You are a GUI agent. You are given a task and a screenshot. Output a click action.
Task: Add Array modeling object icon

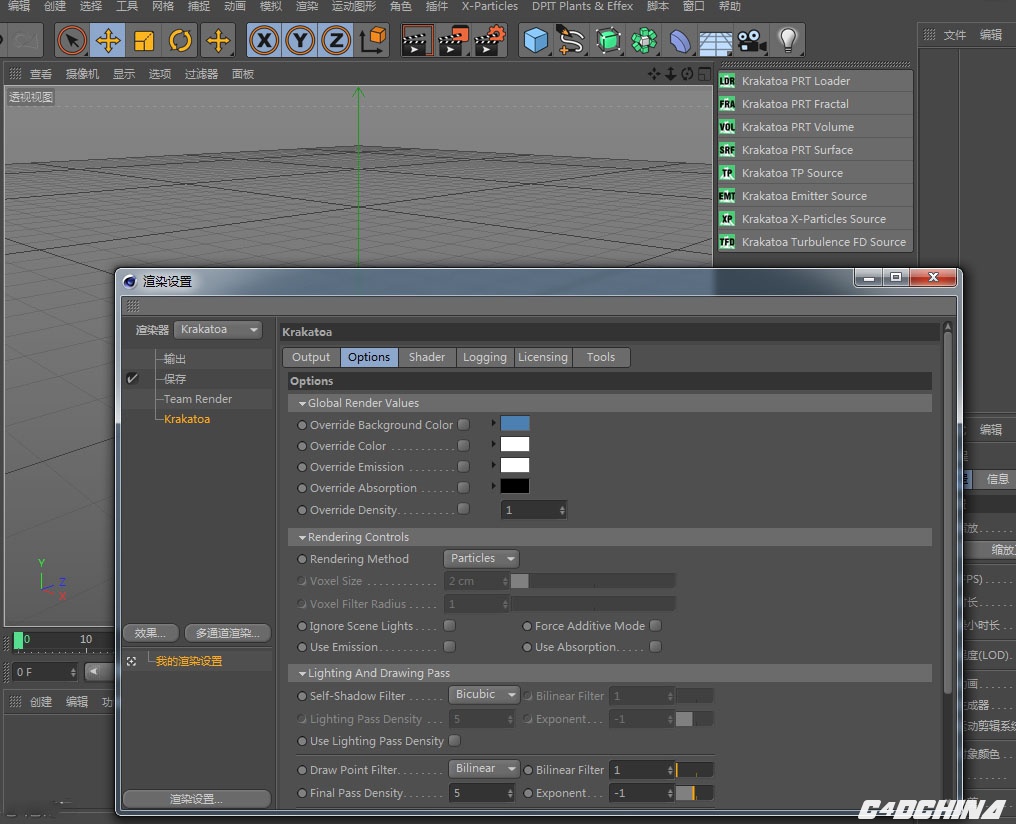point(644,40)
